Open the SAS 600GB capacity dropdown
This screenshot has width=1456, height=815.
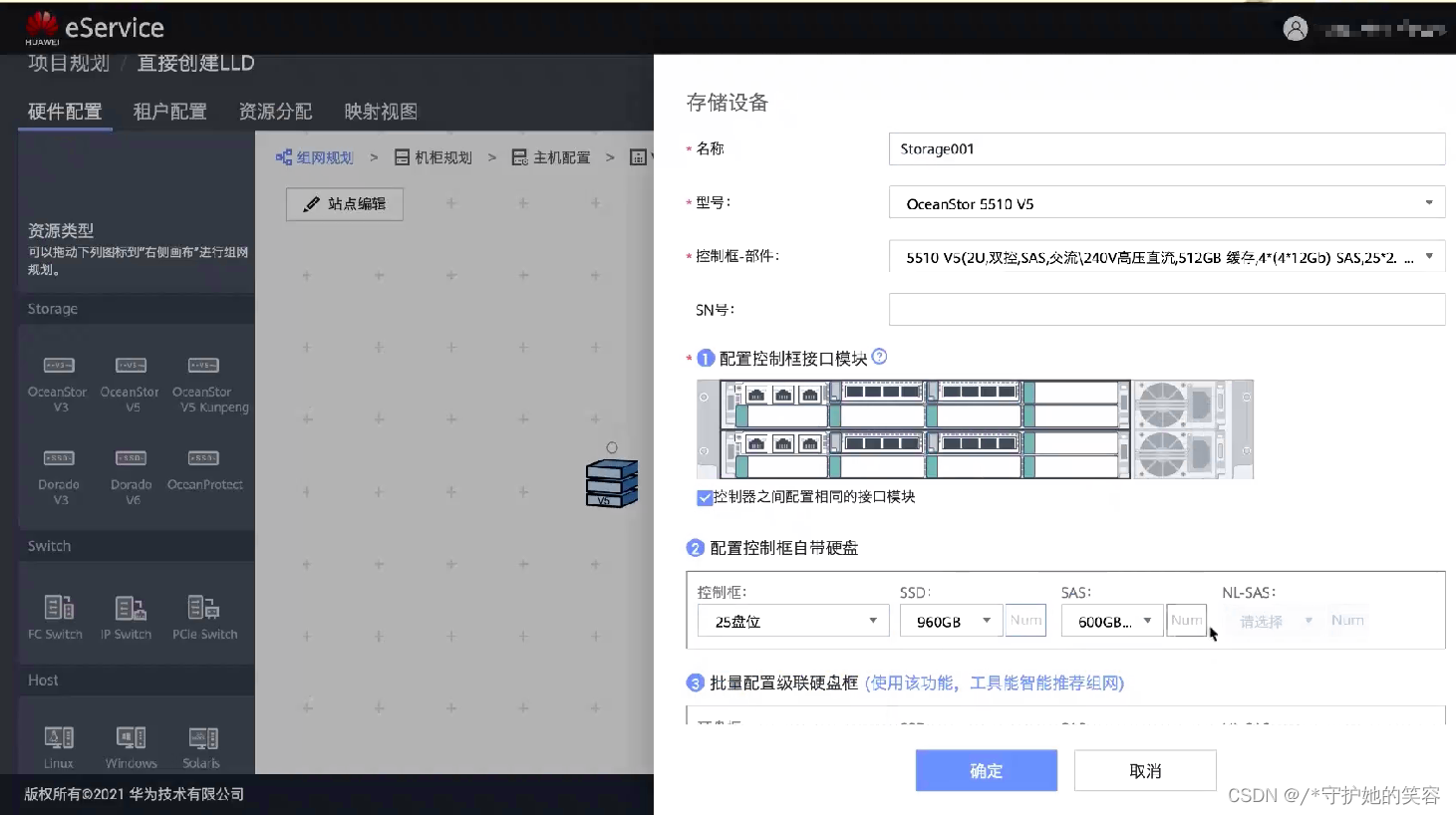(1112, 621)
